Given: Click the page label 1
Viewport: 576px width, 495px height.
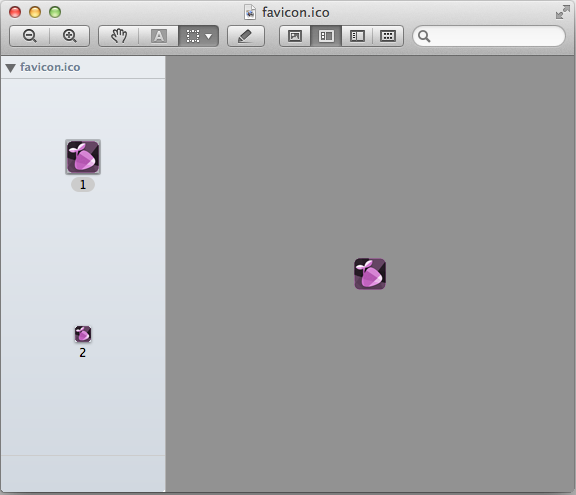Looking at the screenshot, I should pyautogui.click(x=83, y=184).
